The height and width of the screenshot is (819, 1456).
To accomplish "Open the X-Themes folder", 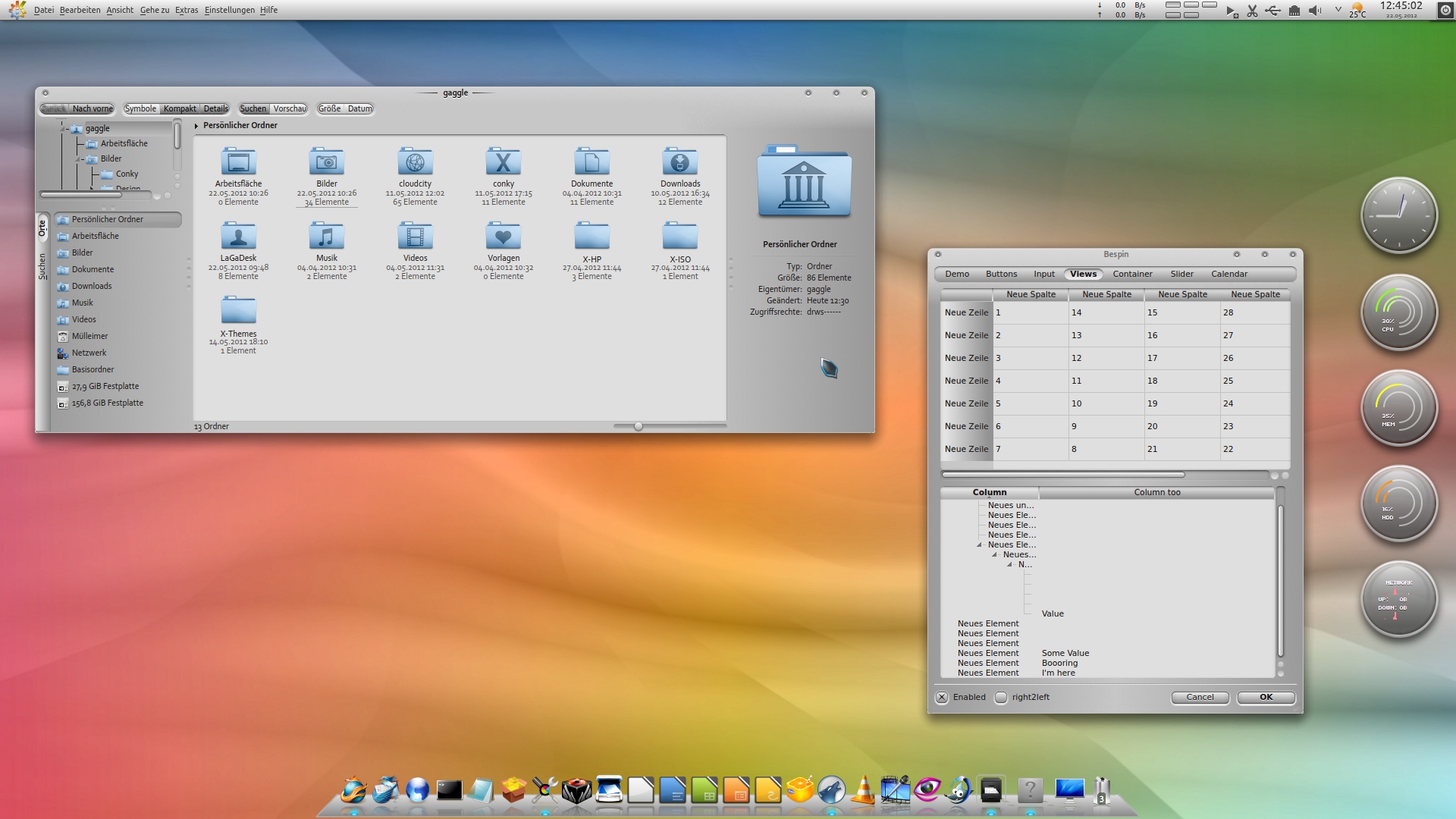I will click(238, 311).
